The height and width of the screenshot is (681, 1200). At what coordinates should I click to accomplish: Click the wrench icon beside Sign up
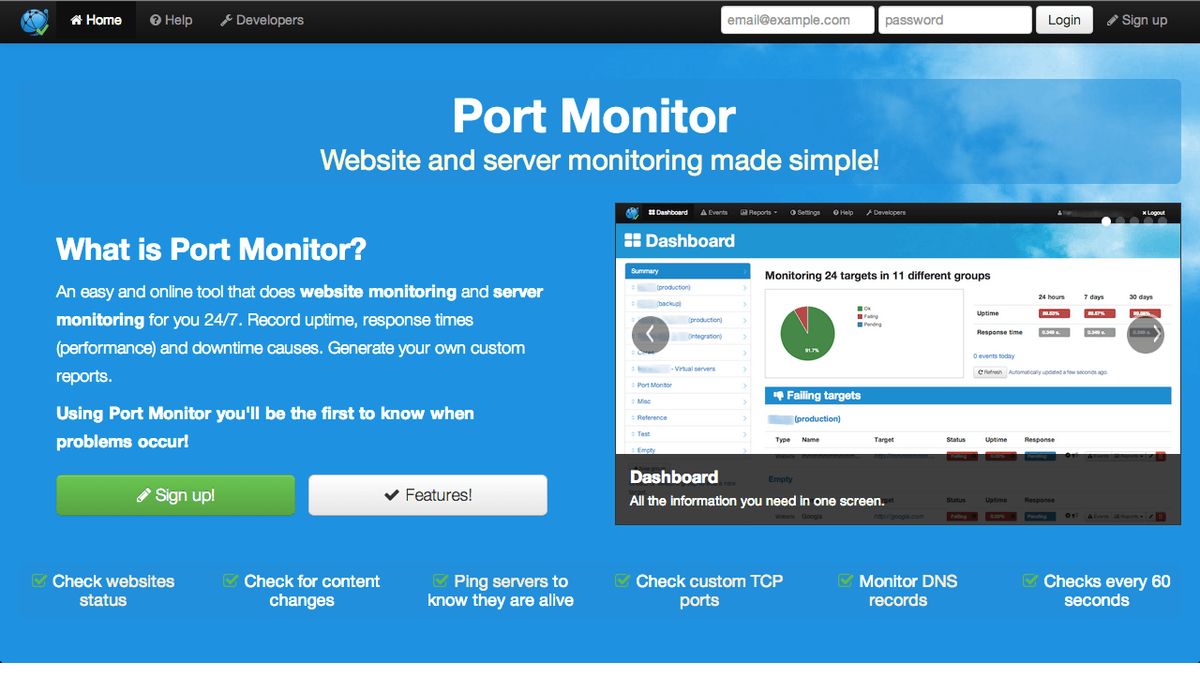1115,20
